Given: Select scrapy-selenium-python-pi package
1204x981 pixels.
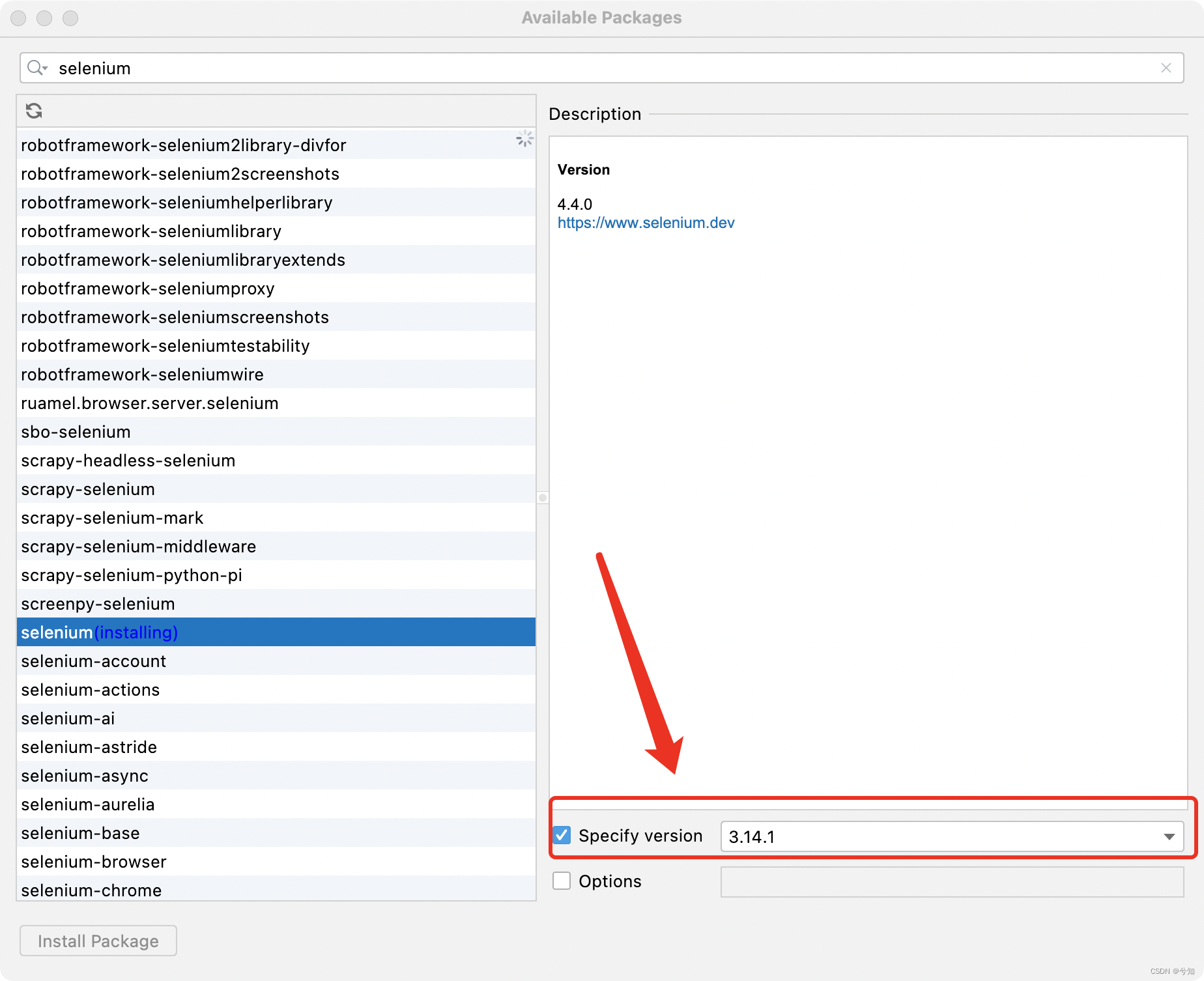Looking at the screenshot, I should pos(276,575).
